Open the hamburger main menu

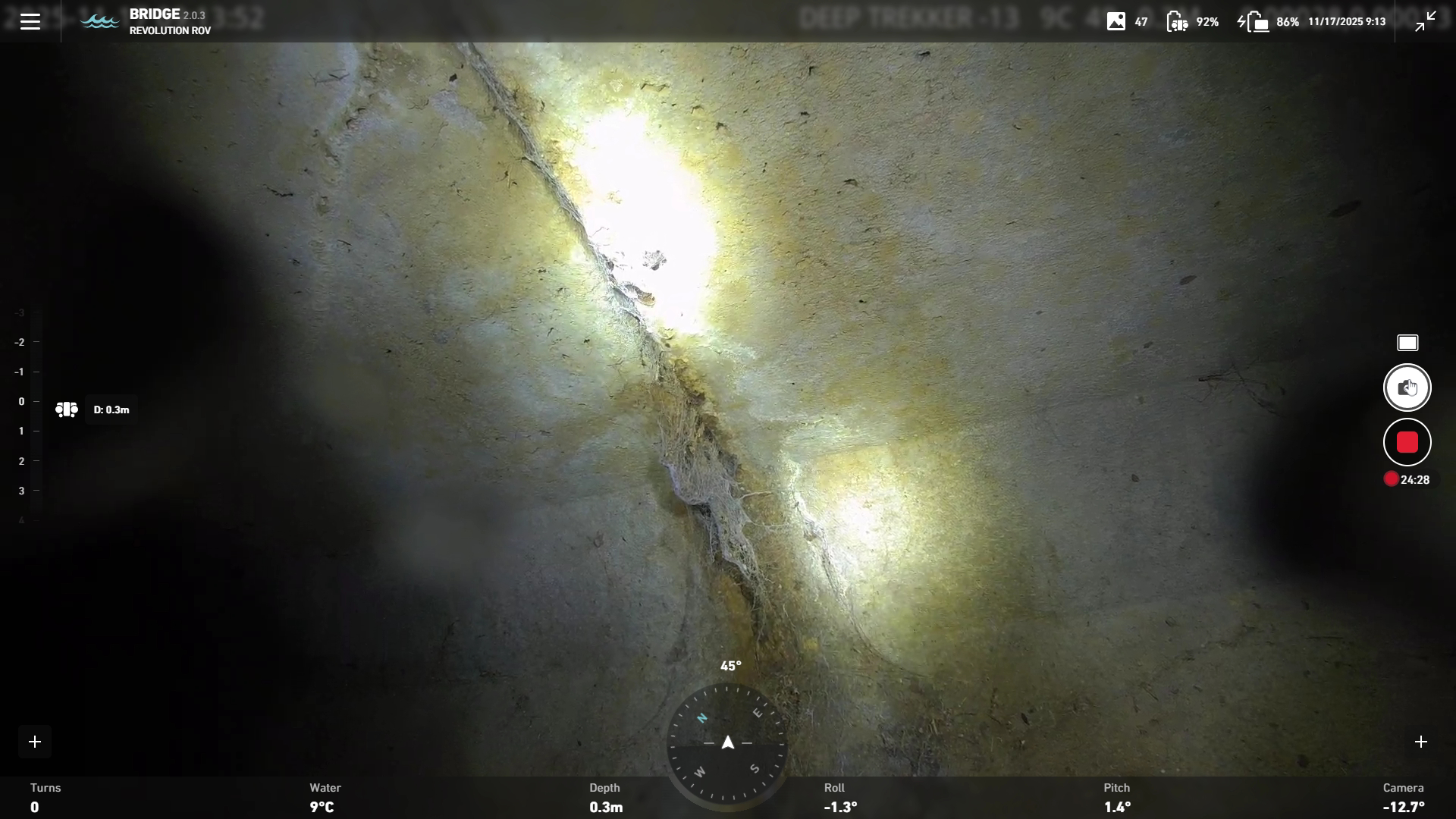click(30, 21)
